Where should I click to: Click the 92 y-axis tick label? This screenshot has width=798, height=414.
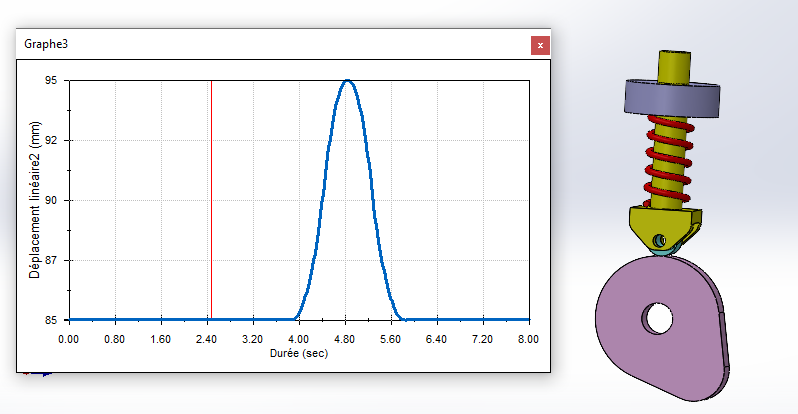tap(51, 141)
